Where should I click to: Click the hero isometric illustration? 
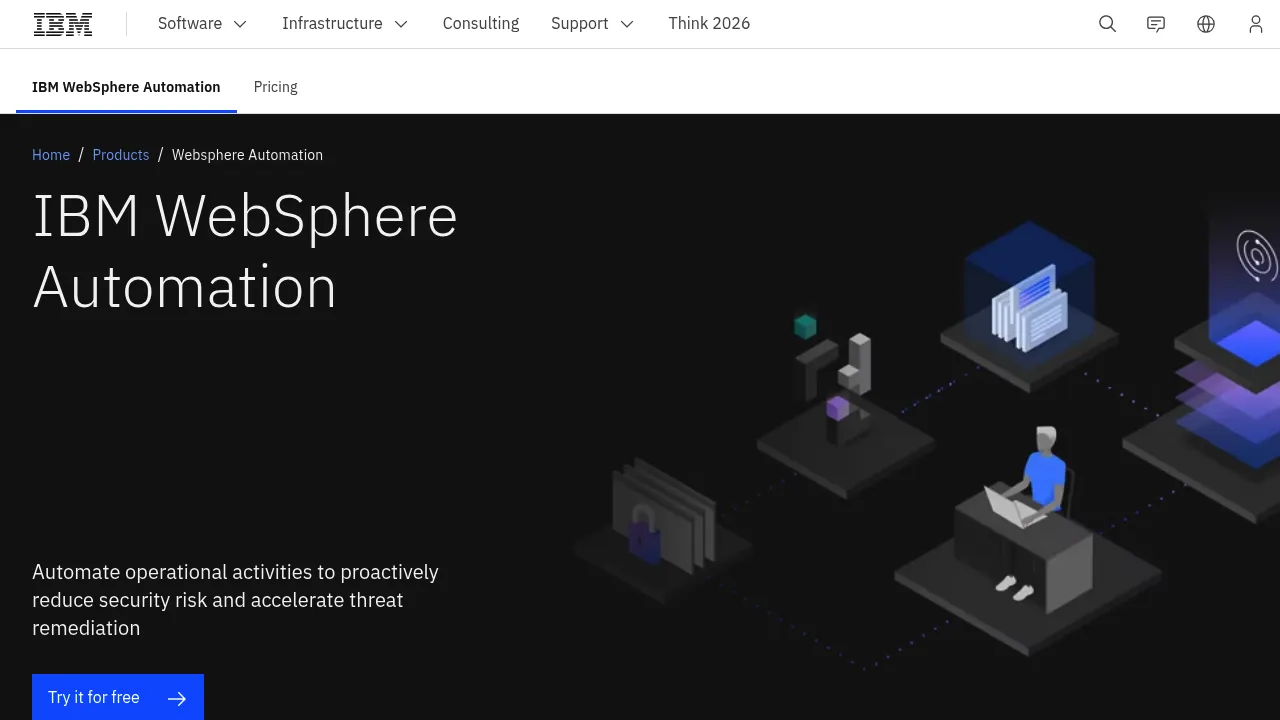pyautogui.click(x=925, y=440)
